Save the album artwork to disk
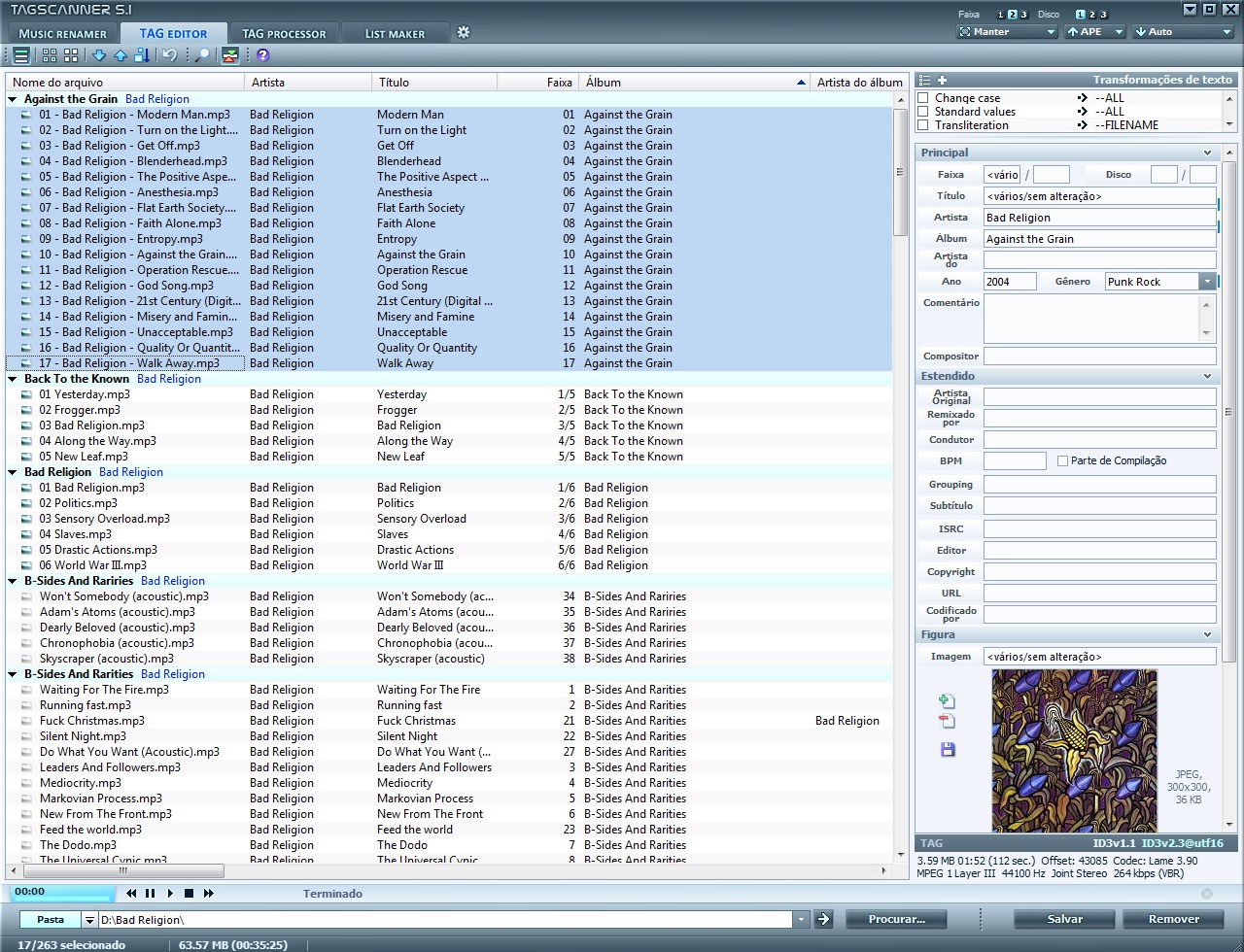Viewport: 1244px width, 952px height. [948, 749]
